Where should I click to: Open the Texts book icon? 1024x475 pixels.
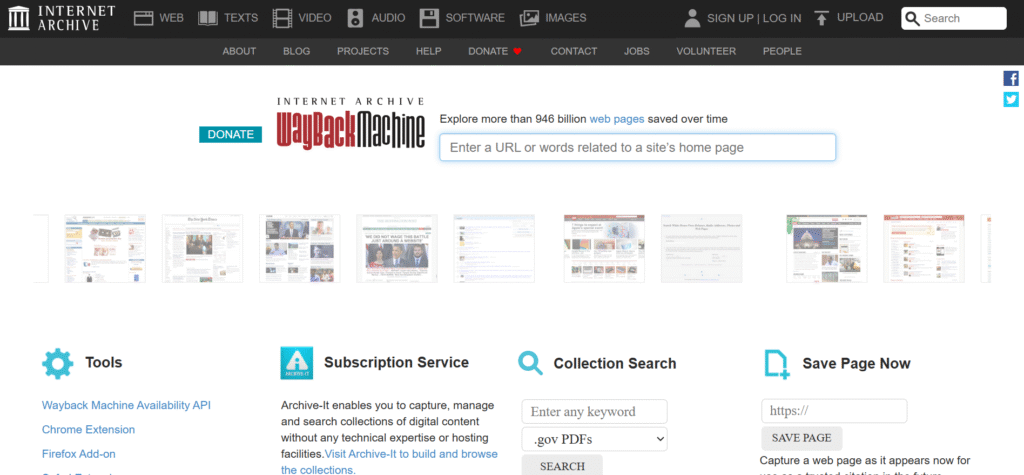point(208,18)
